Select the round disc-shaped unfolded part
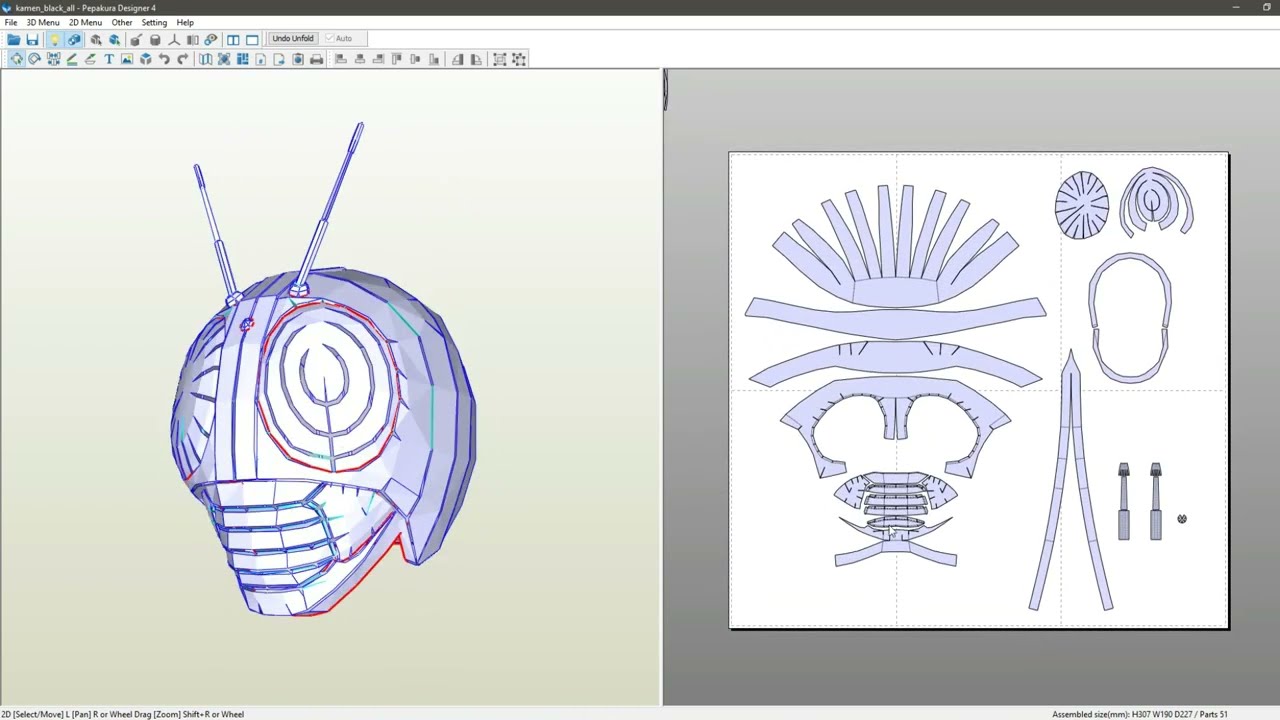 (x=1082, y=205)
